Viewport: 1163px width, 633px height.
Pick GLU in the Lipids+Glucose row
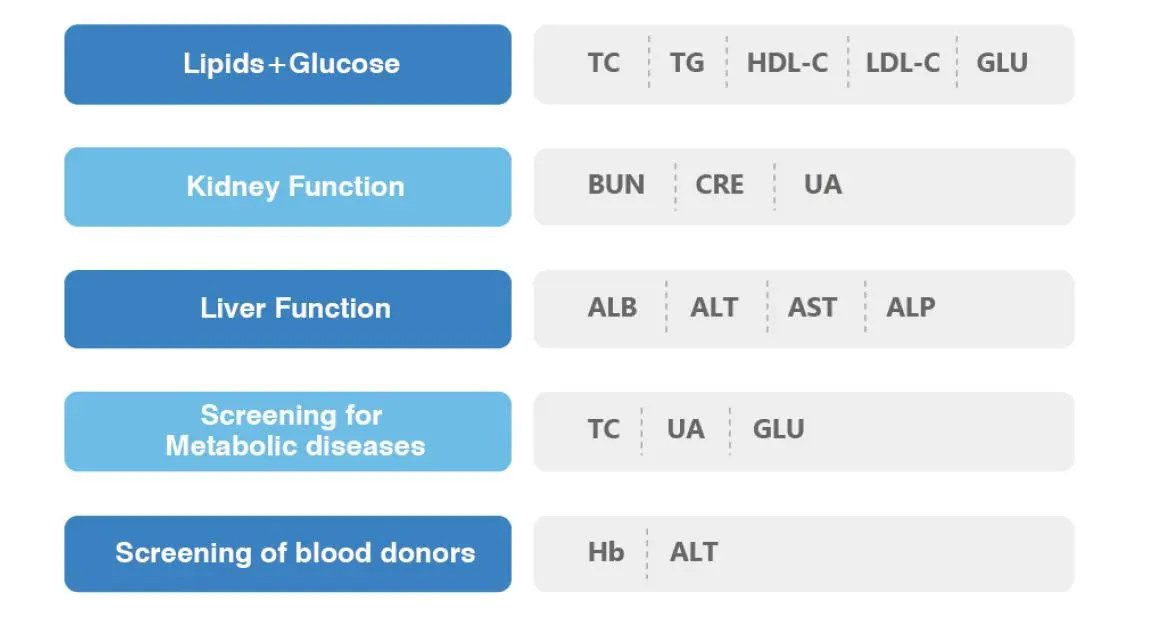click(x=1001, y=63)
